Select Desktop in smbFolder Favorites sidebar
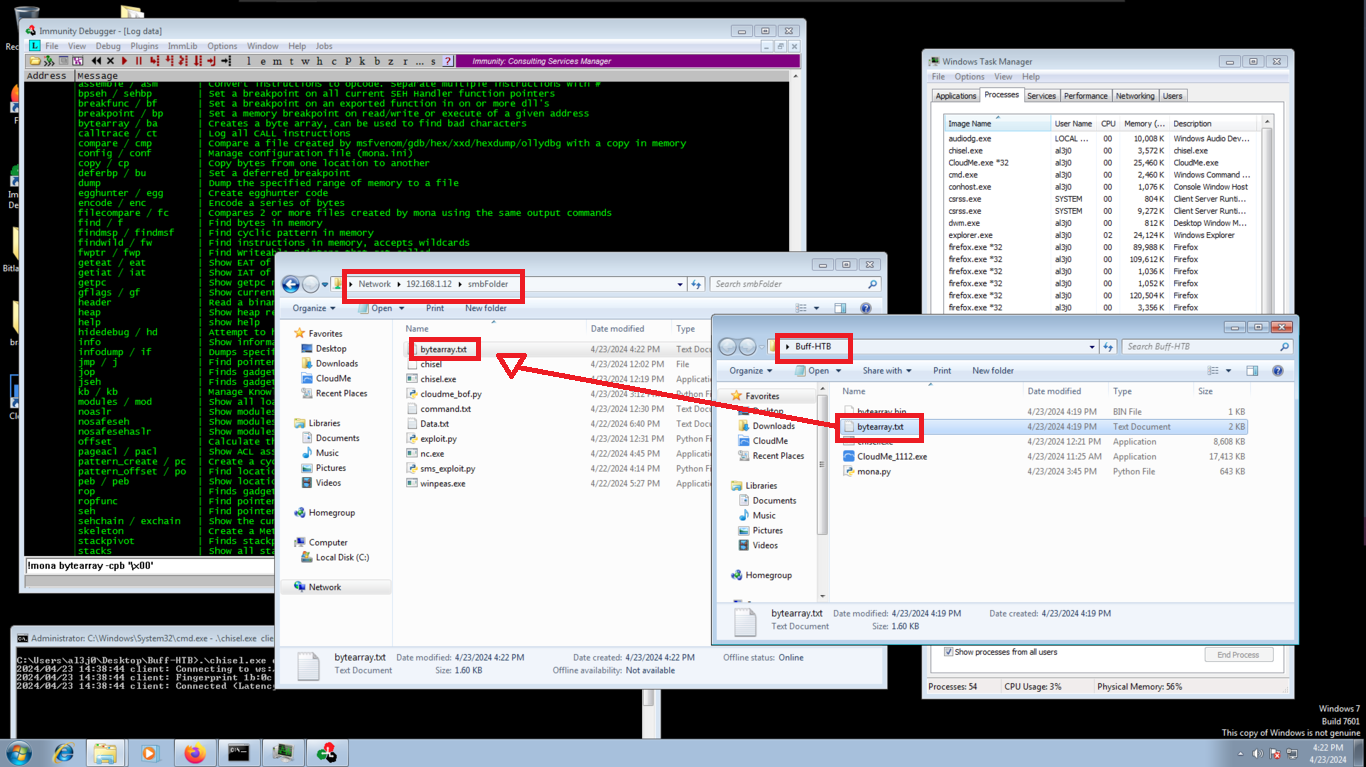Screen dimensions: 1366x767 click(331, 348)
